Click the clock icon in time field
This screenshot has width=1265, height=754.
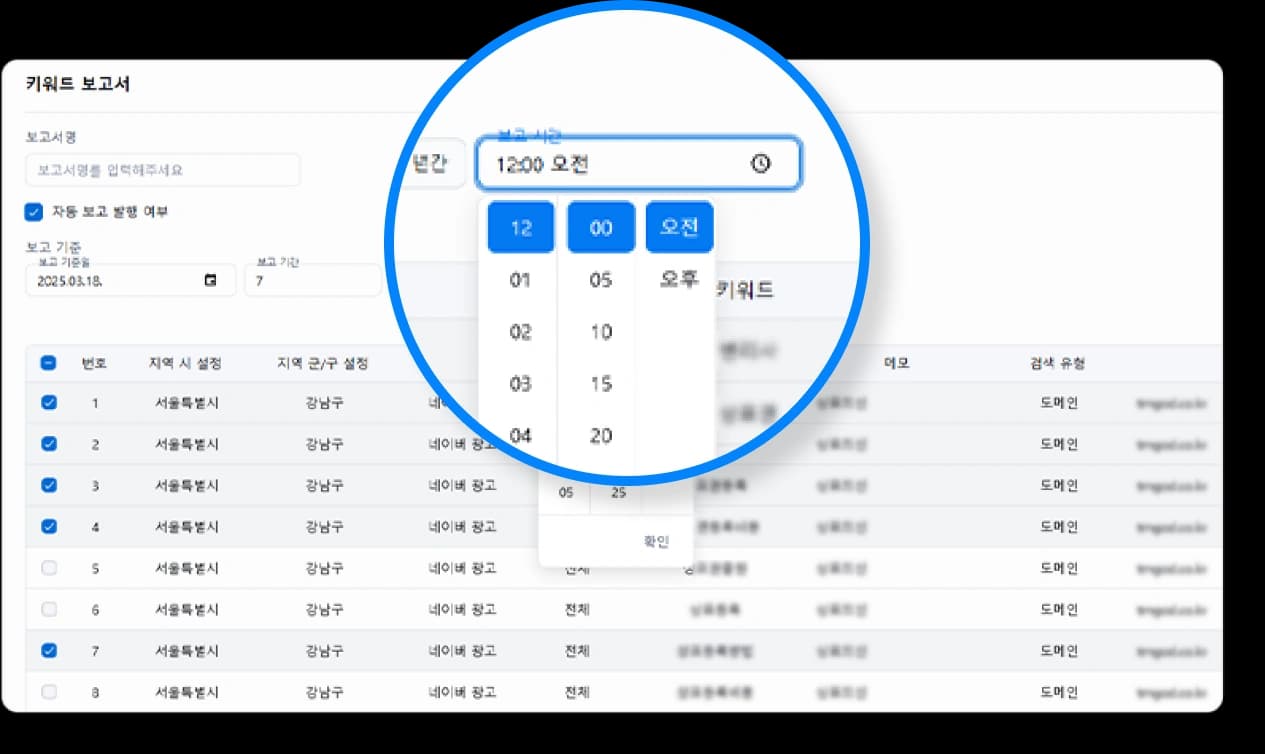(761, 164)
